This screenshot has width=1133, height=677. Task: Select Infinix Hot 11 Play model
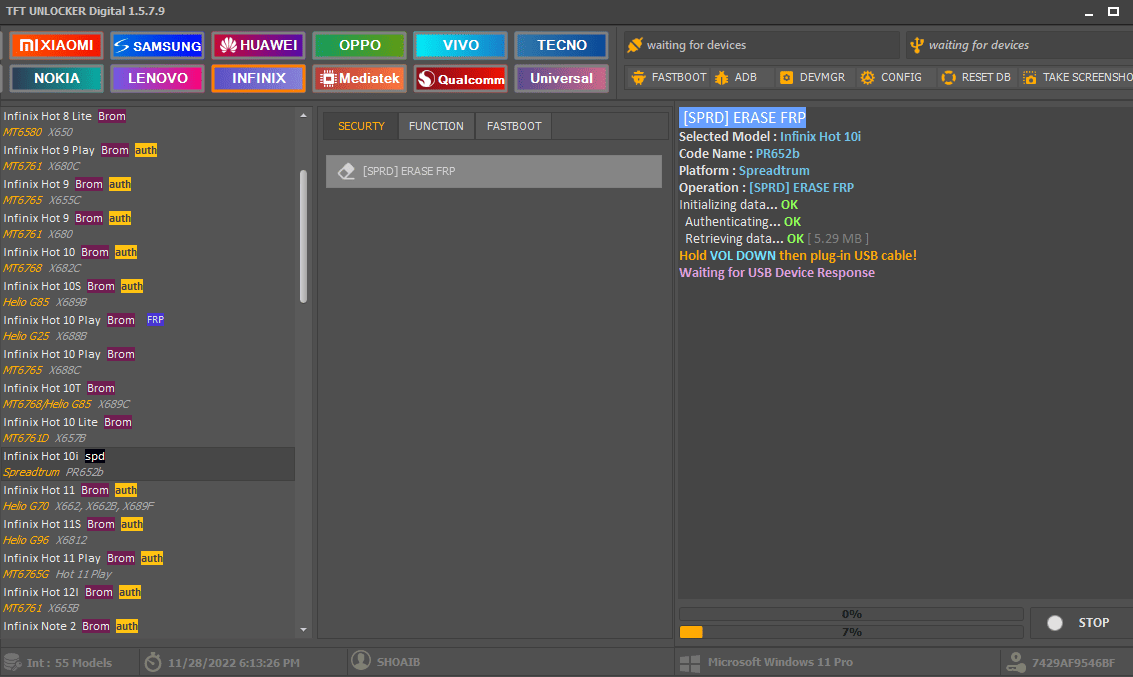[x=147, y=565]
